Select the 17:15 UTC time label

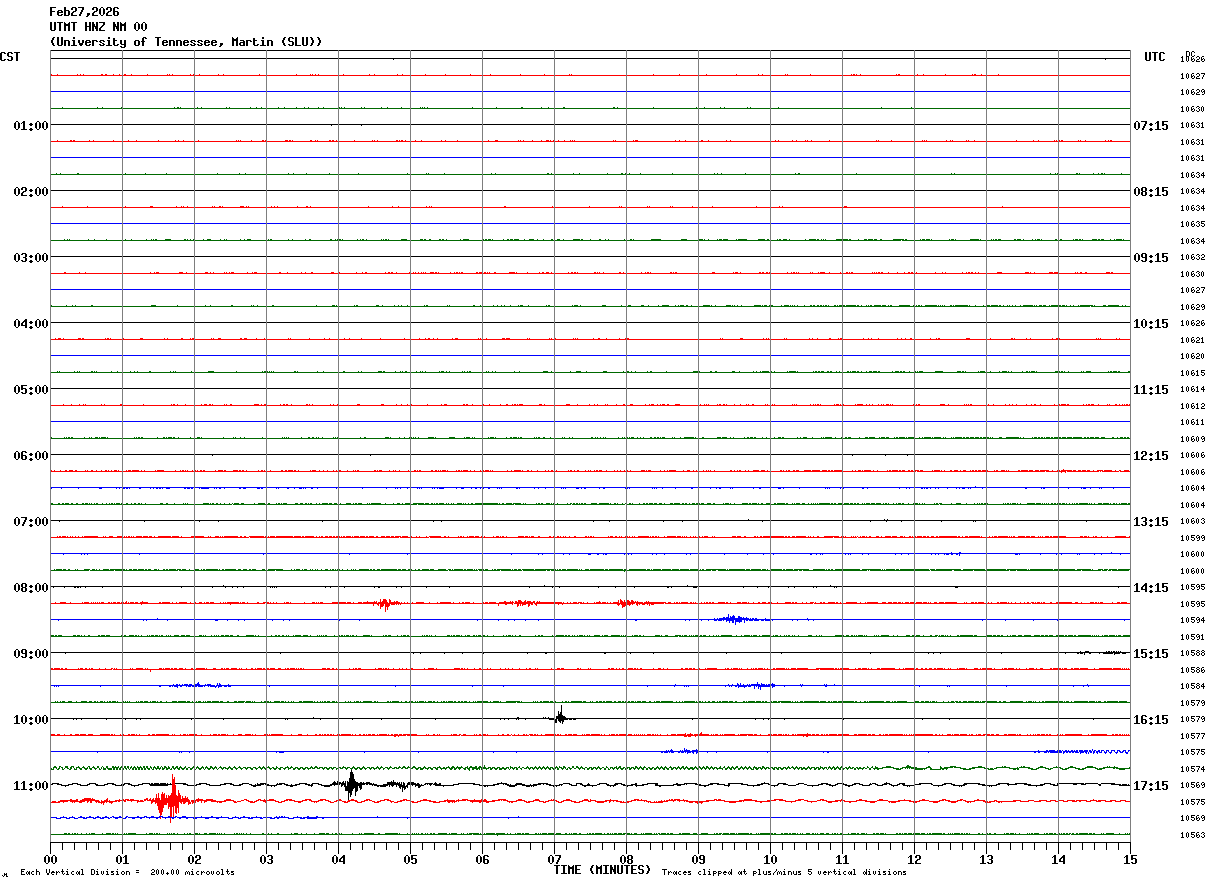click(x=1151, y=785)
